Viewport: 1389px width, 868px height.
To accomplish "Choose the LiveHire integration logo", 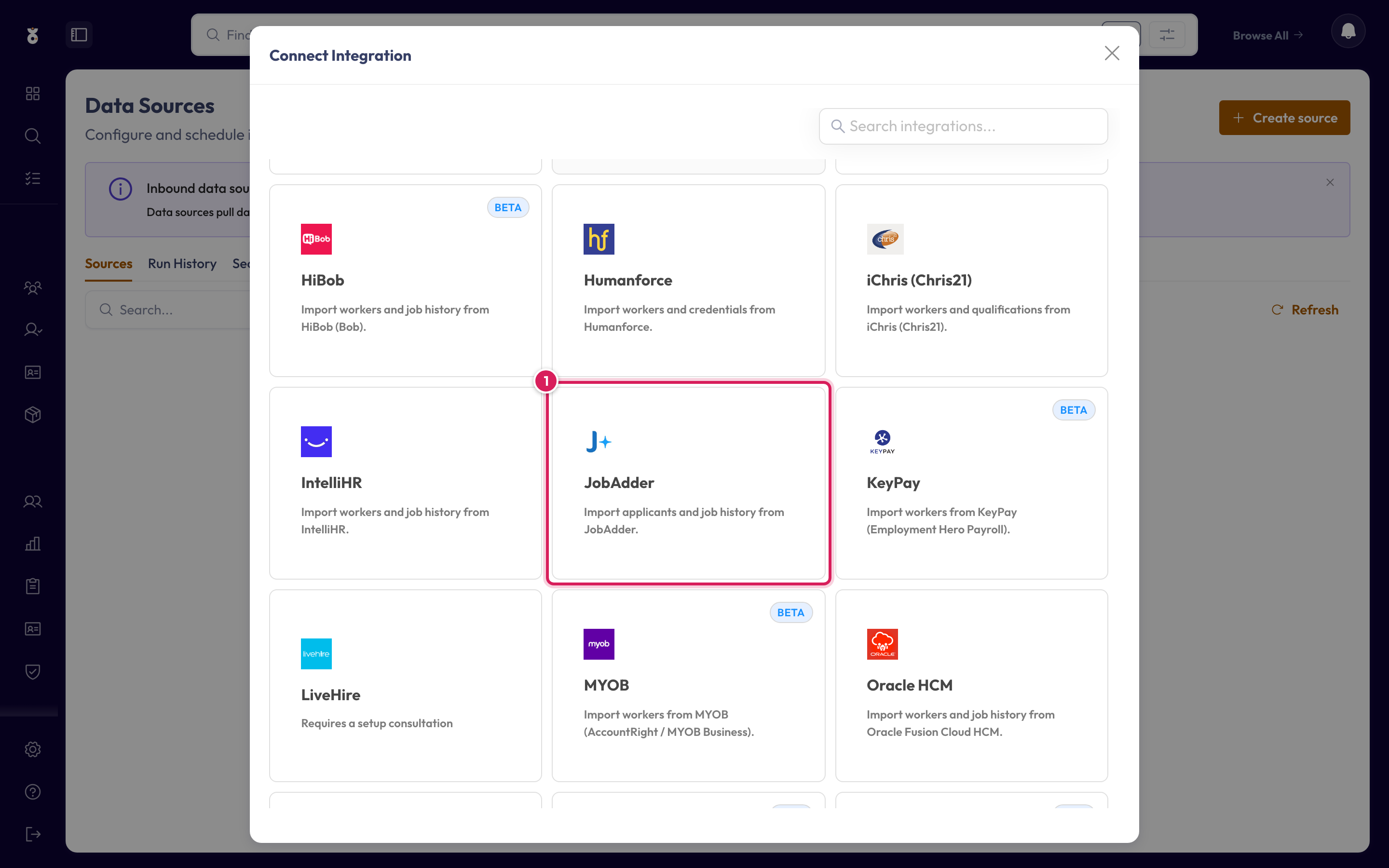I will [316, 653].
